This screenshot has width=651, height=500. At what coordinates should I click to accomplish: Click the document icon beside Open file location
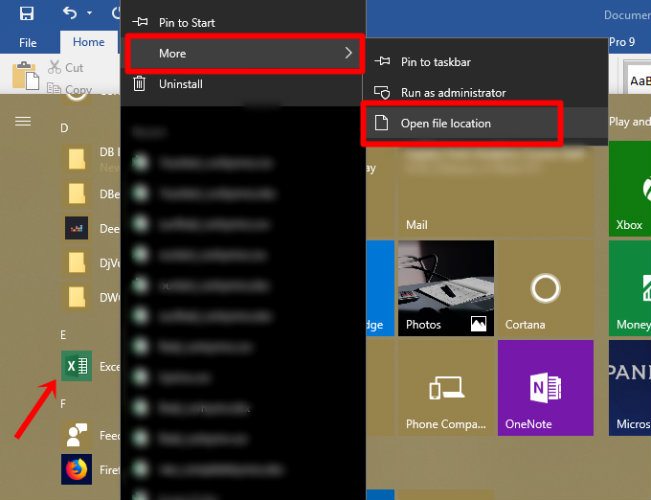(x=381, y=123)
